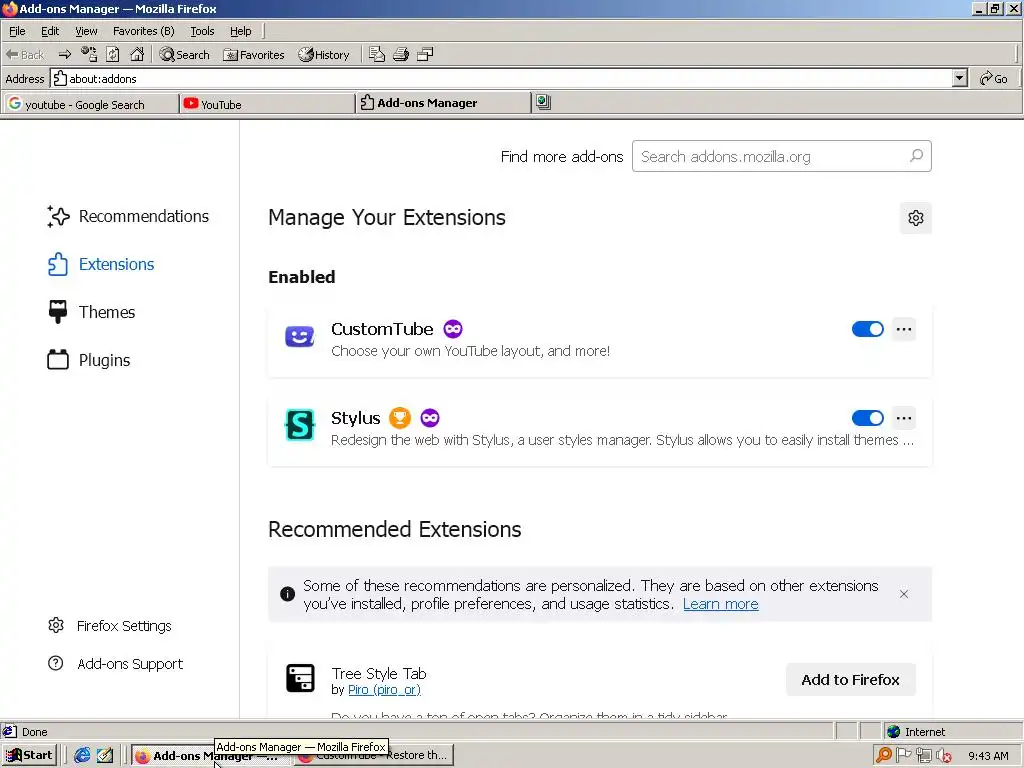This screenshot has height=768, width=1024.
Task: Dismiss the personalized recommendations notice
Action: (x=904, y=594)
